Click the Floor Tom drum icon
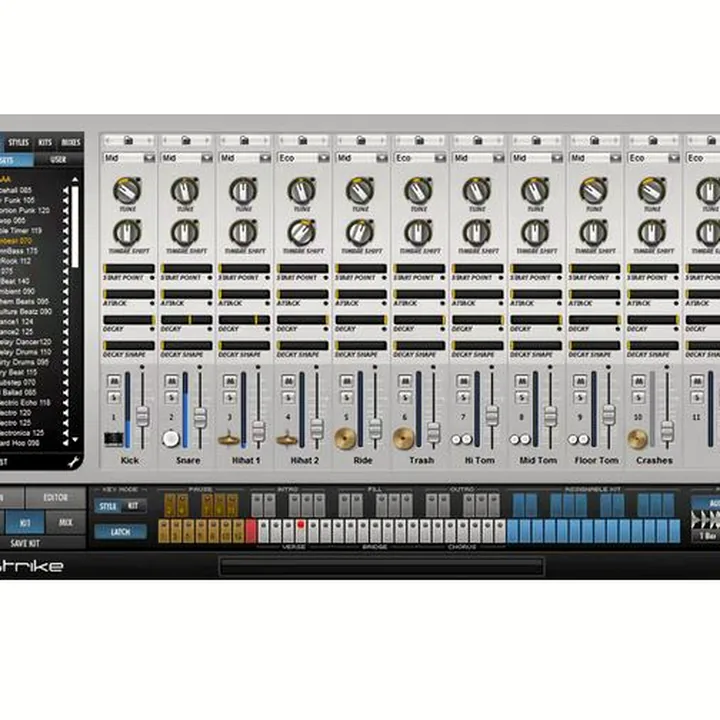720x720 pixels. 578,439
